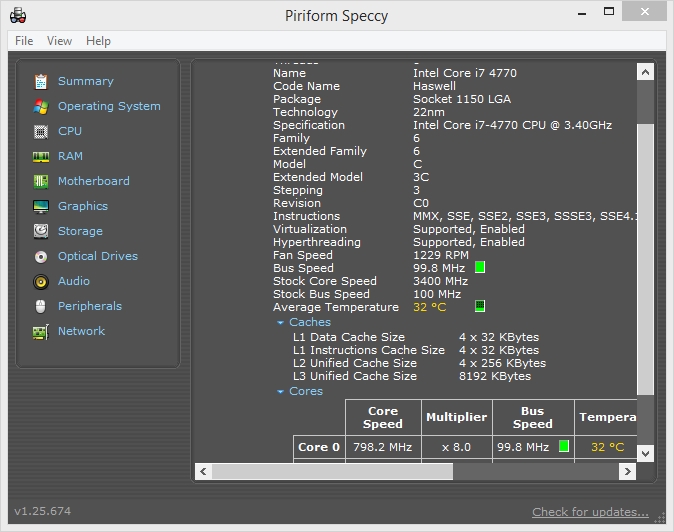Click the 32 °C average temperature value

click(x=429, y=307)
